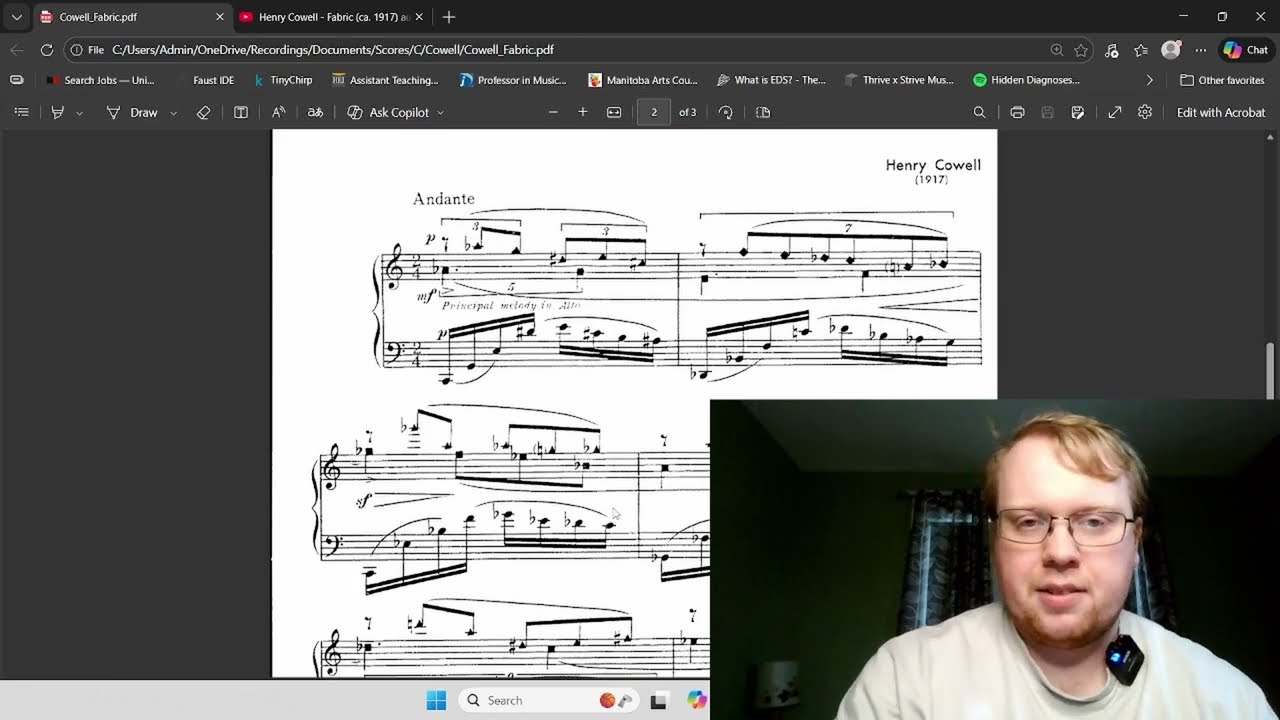Open the Professor in Music bookmark
The height and width of the screenshot is (720, 1280).
(513, 80)
